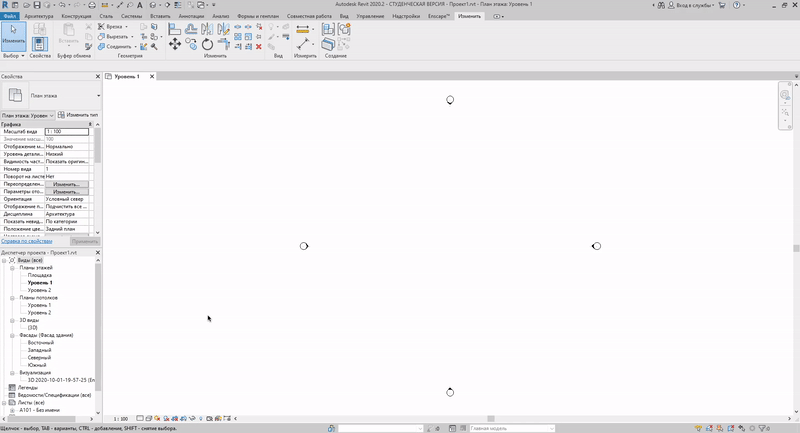The image size is (800, 433).
Task: Click the red Delete X icon
Action: point(259,46)
